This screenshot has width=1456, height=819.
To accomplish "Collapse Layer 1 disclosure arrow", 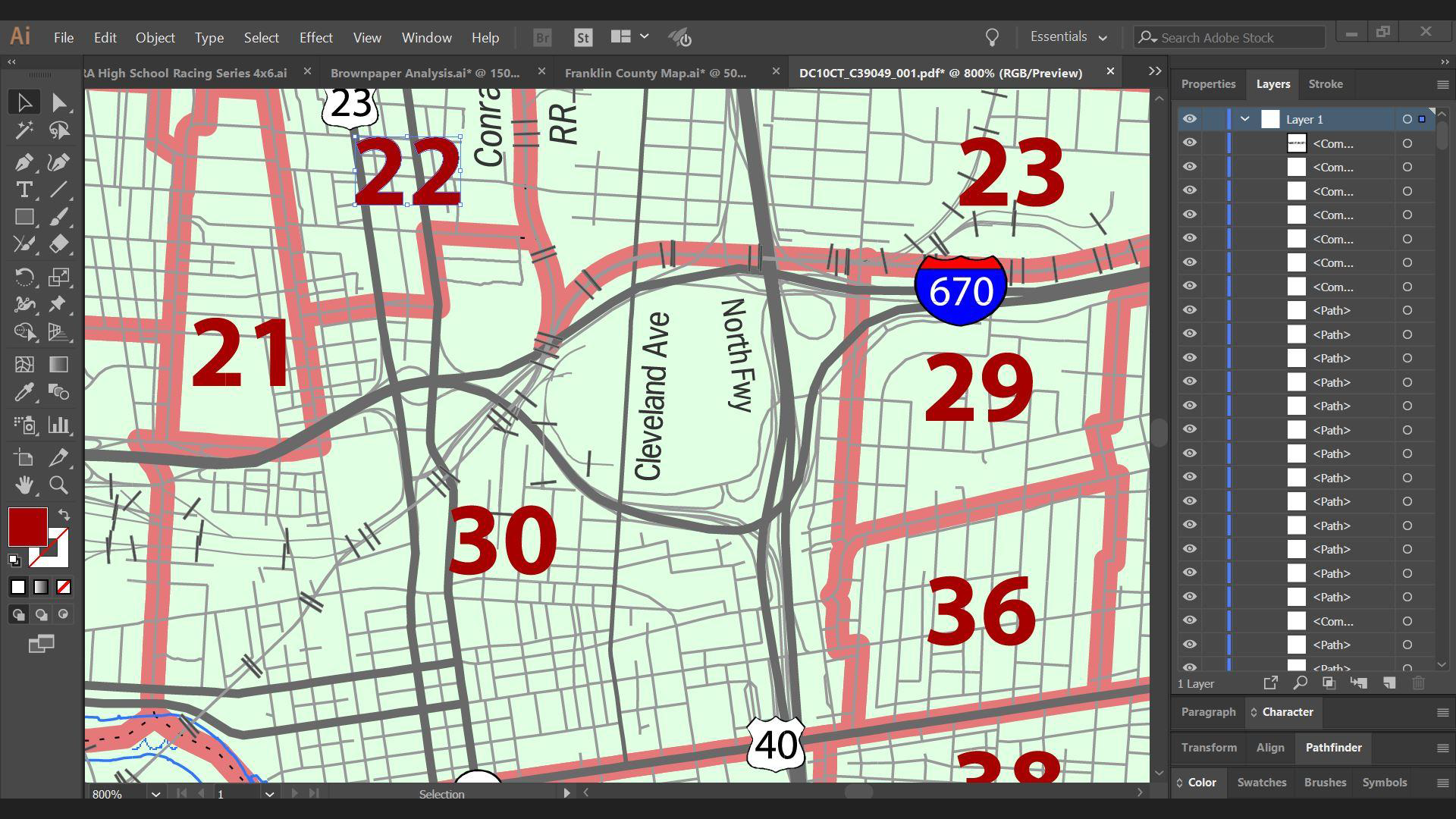I will point(1244,119).
